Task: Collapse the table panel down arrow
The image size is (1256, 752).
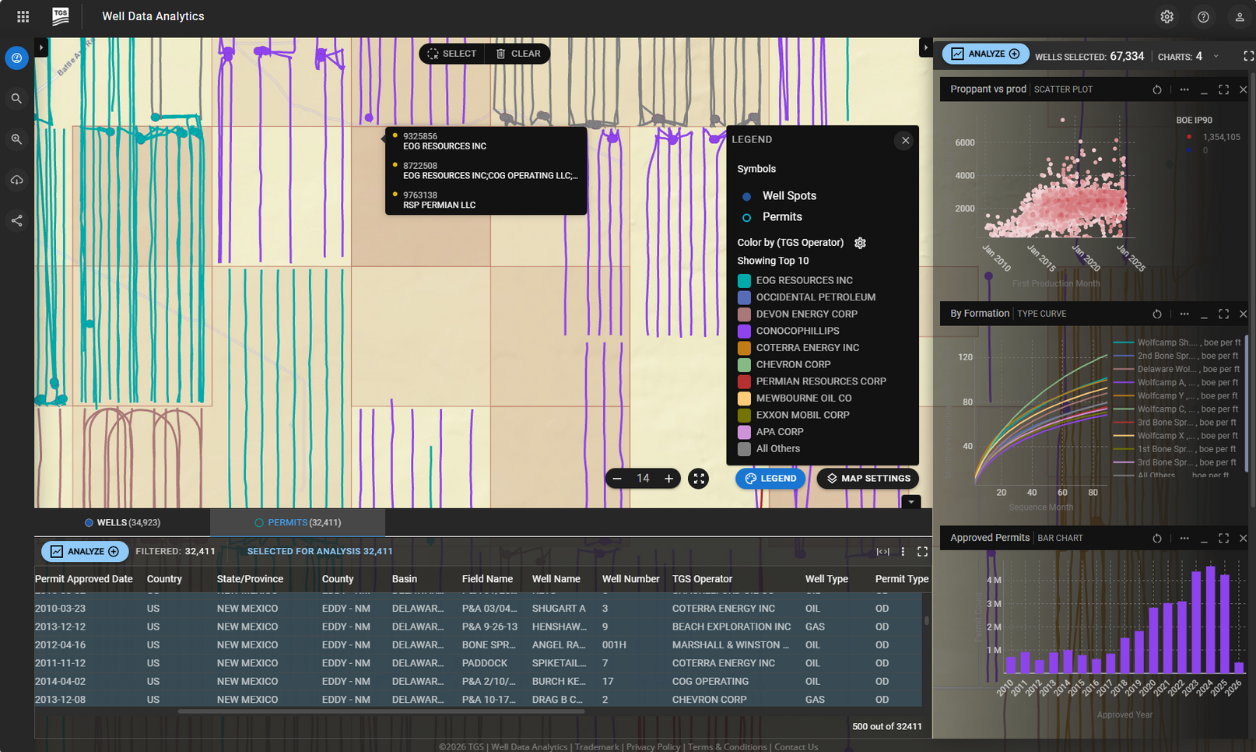Action: click(910, 502)
